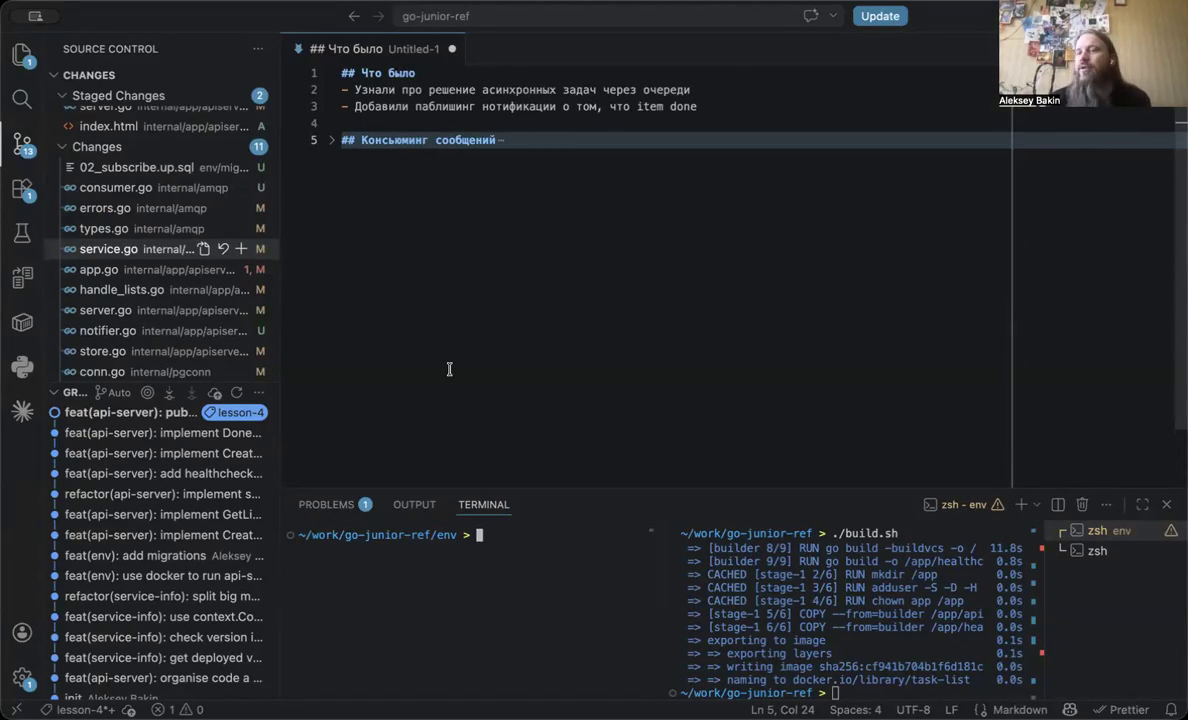This screenshot has width=1188, height=720.
Task: Open graph more actions ellipsis
Action: (x=258, y=393)
